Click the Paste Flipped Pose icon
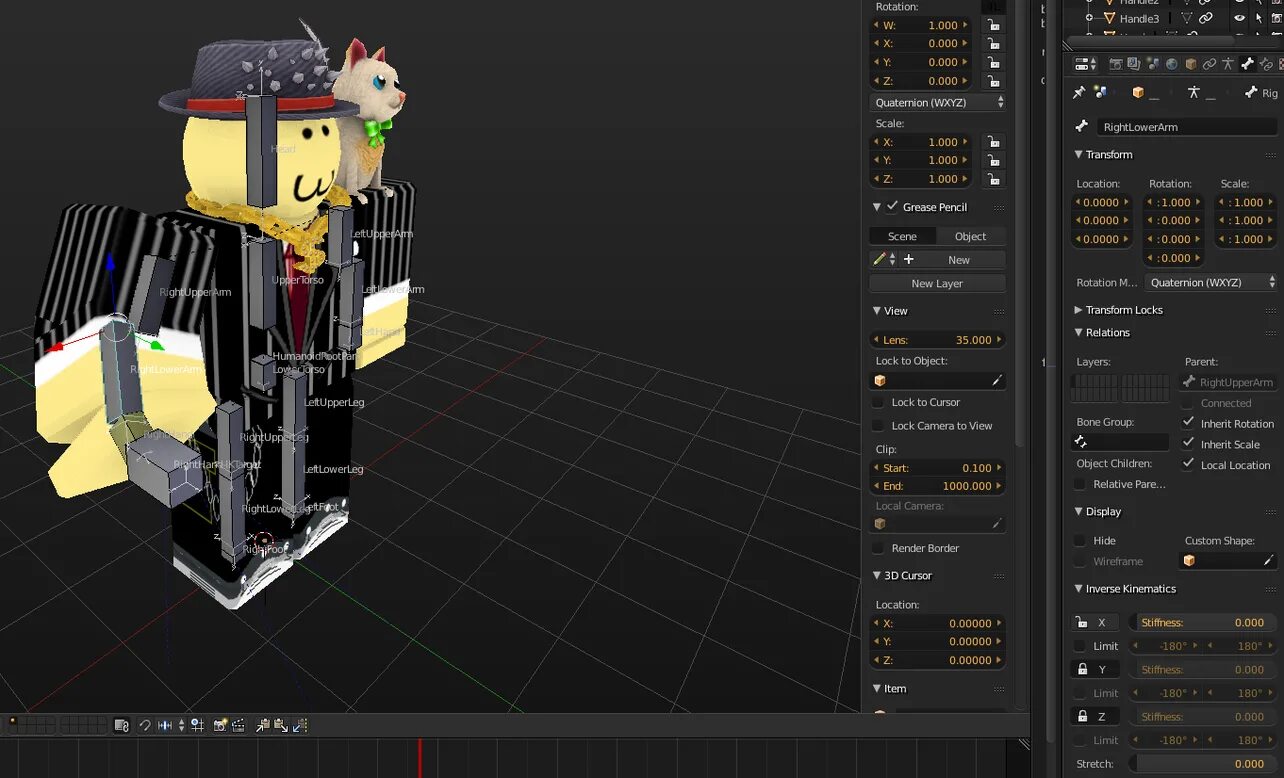 point(300,725)
